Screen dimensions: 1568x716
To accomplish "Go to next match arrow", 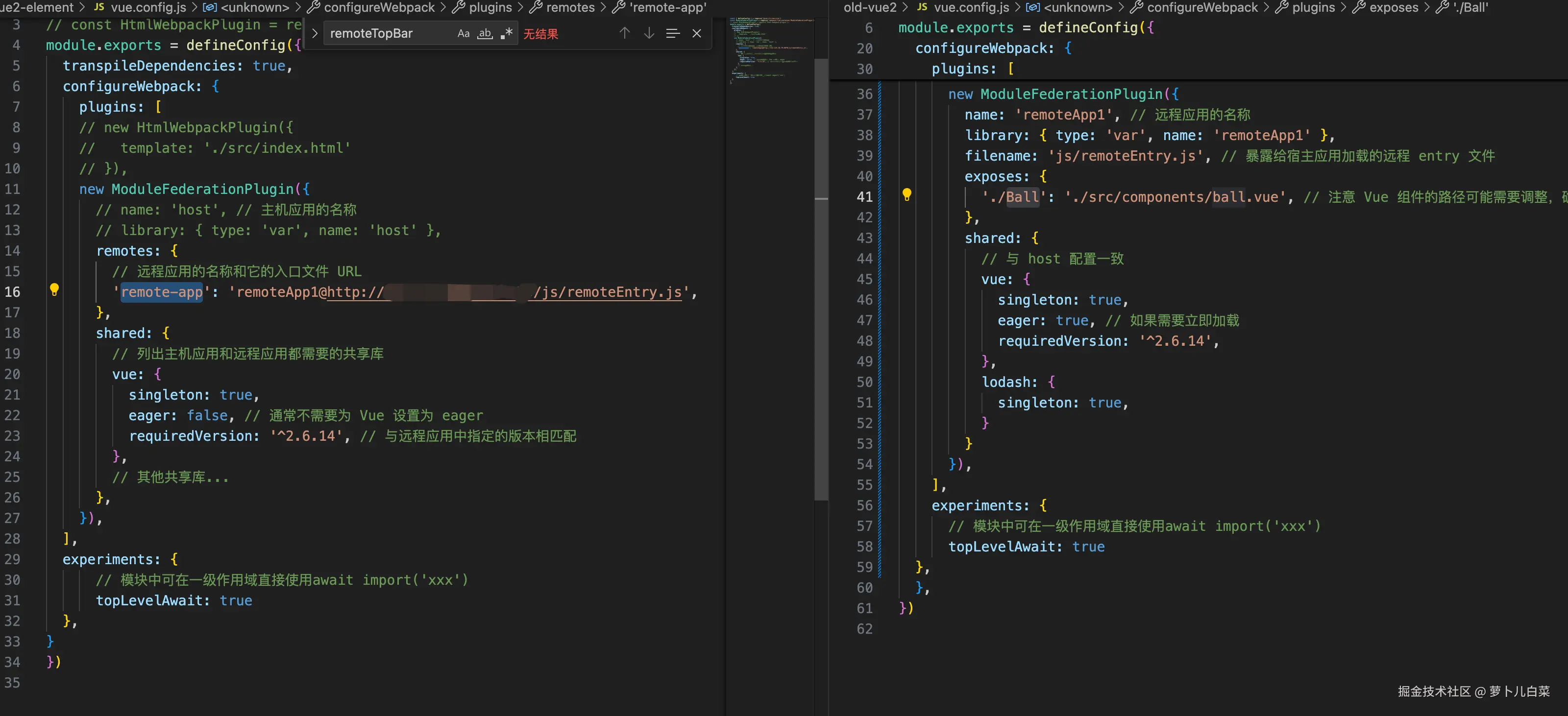I will coord(649,33).
